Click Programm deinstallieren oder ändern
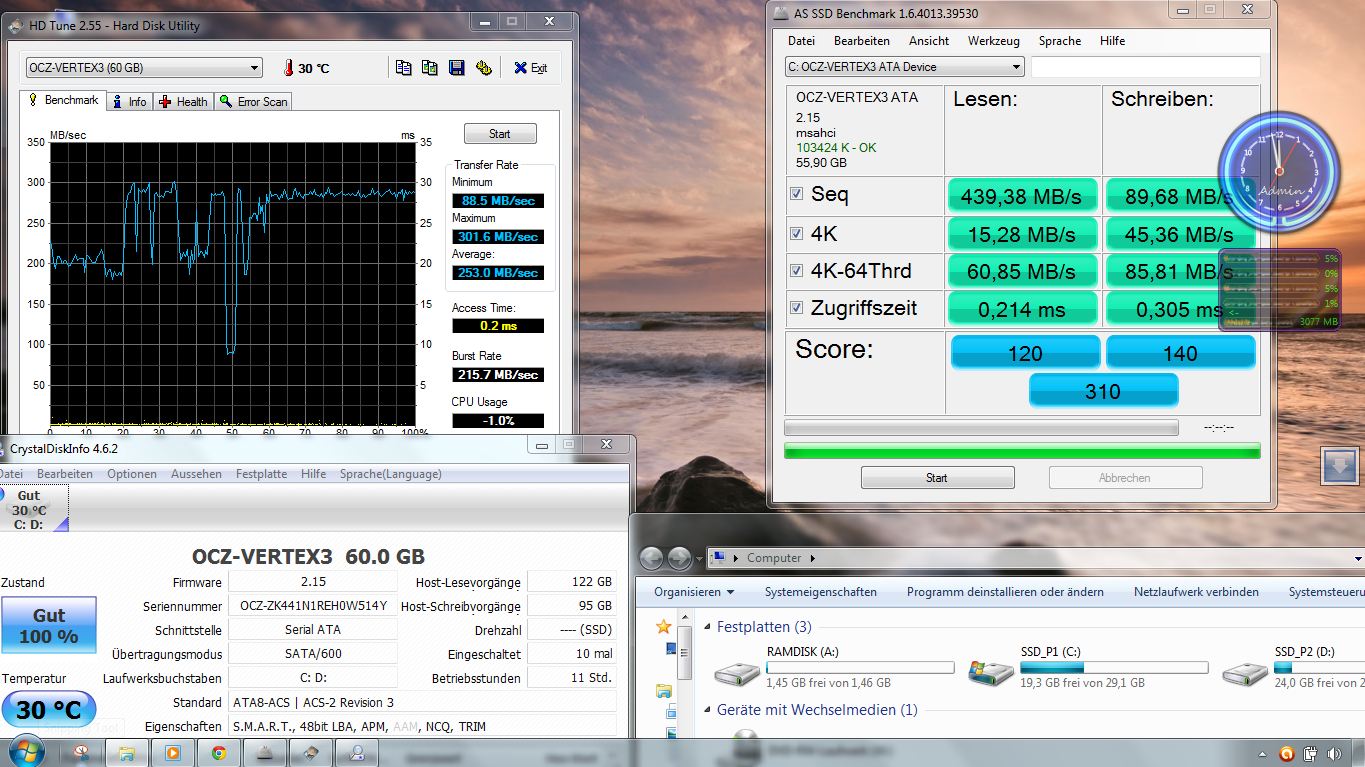1365x767 pixels. click(1005, 592)
